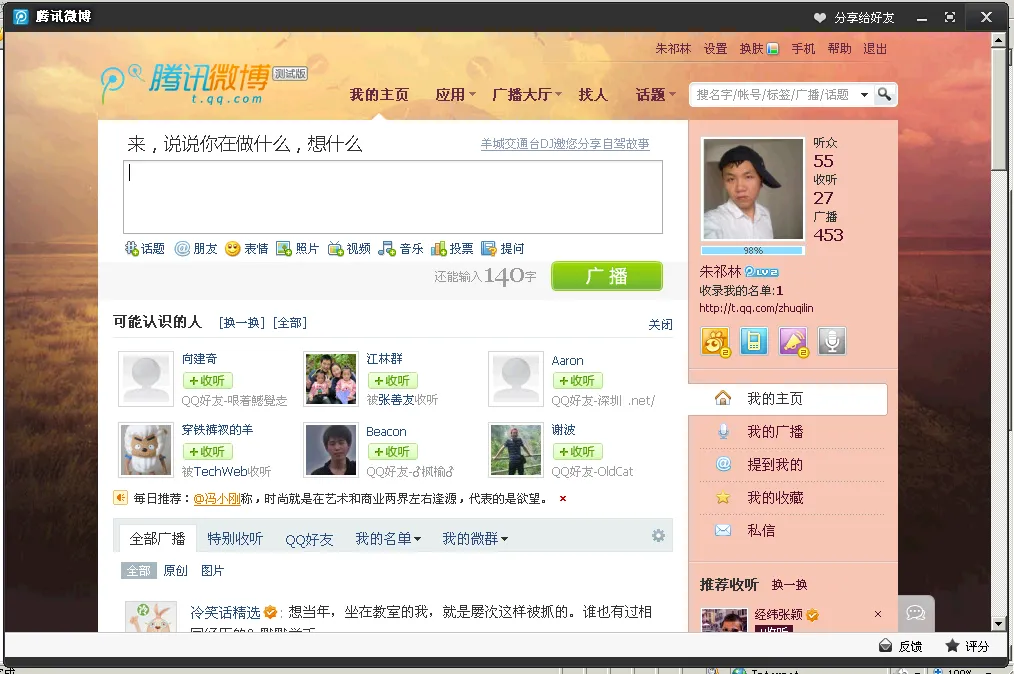Follow 穿铁裤衩的羊 with 收听 button

(x=207, y=451)
